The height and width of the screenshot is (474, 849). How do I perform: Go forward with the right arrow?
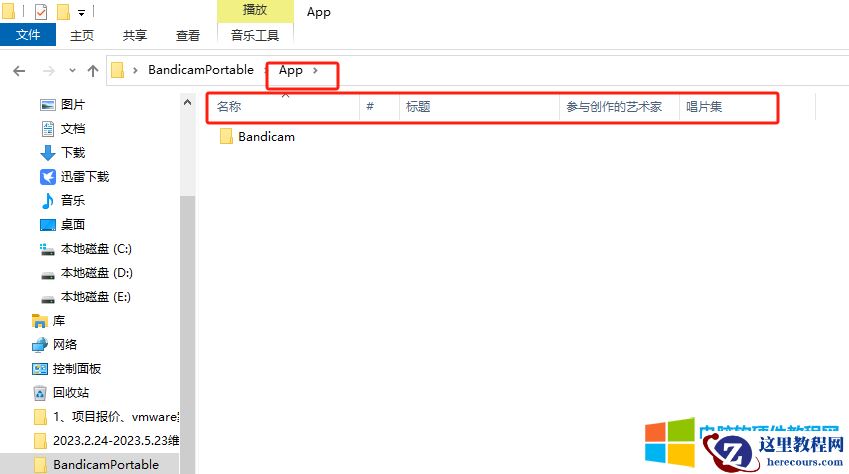(49, 71)
